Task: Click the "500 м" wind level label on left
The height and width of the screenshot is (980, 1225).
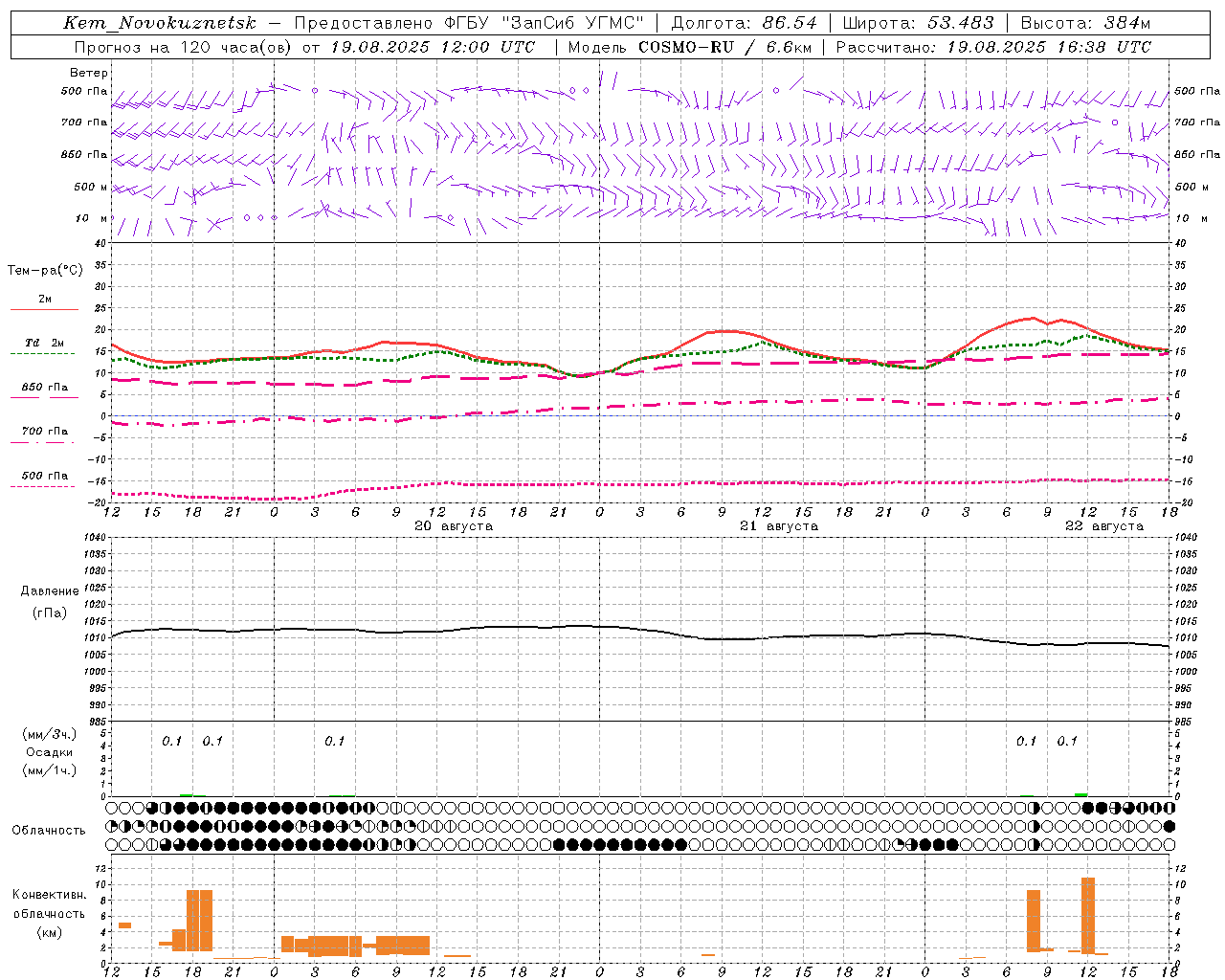Action: (x=91, y=187)
